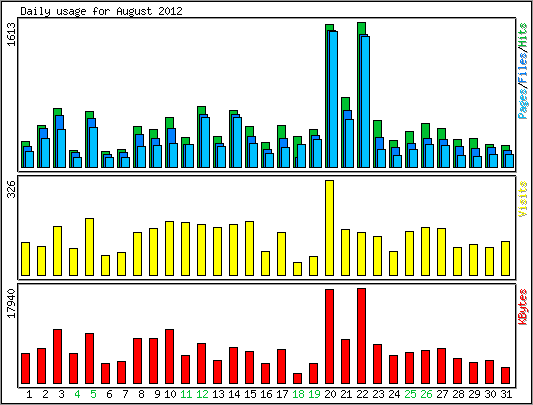
Task: Click the day 4 label on the x-axis
Action: tap(77, 394)
